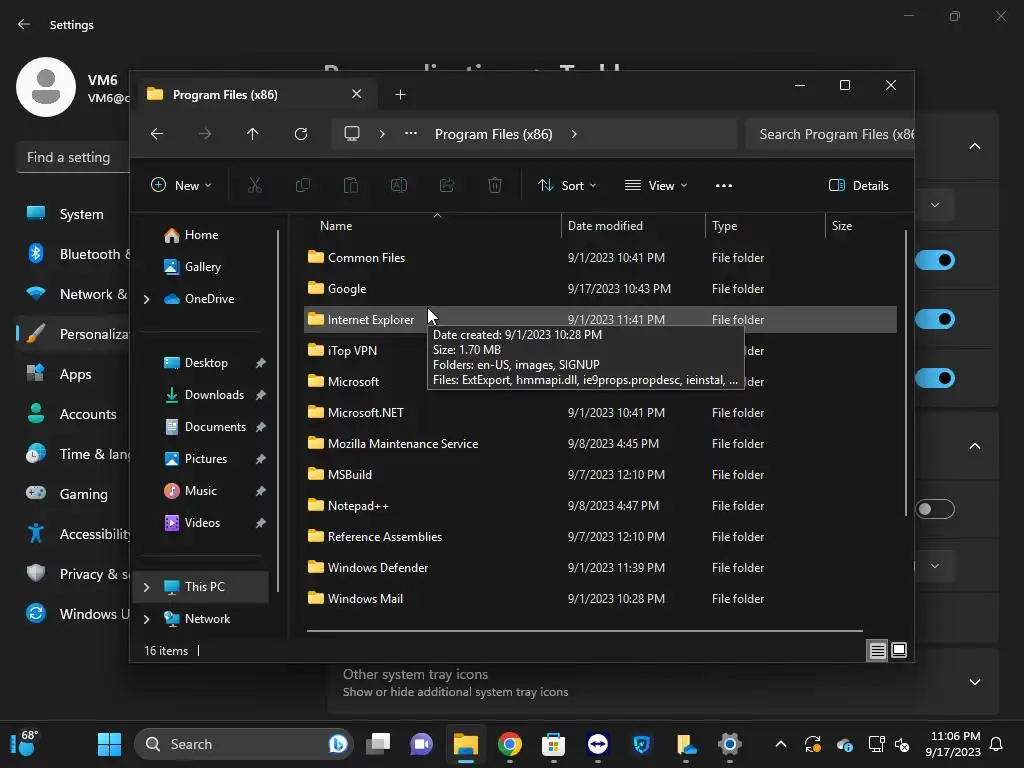Select the Windows Defender folder

pos(600,568)
